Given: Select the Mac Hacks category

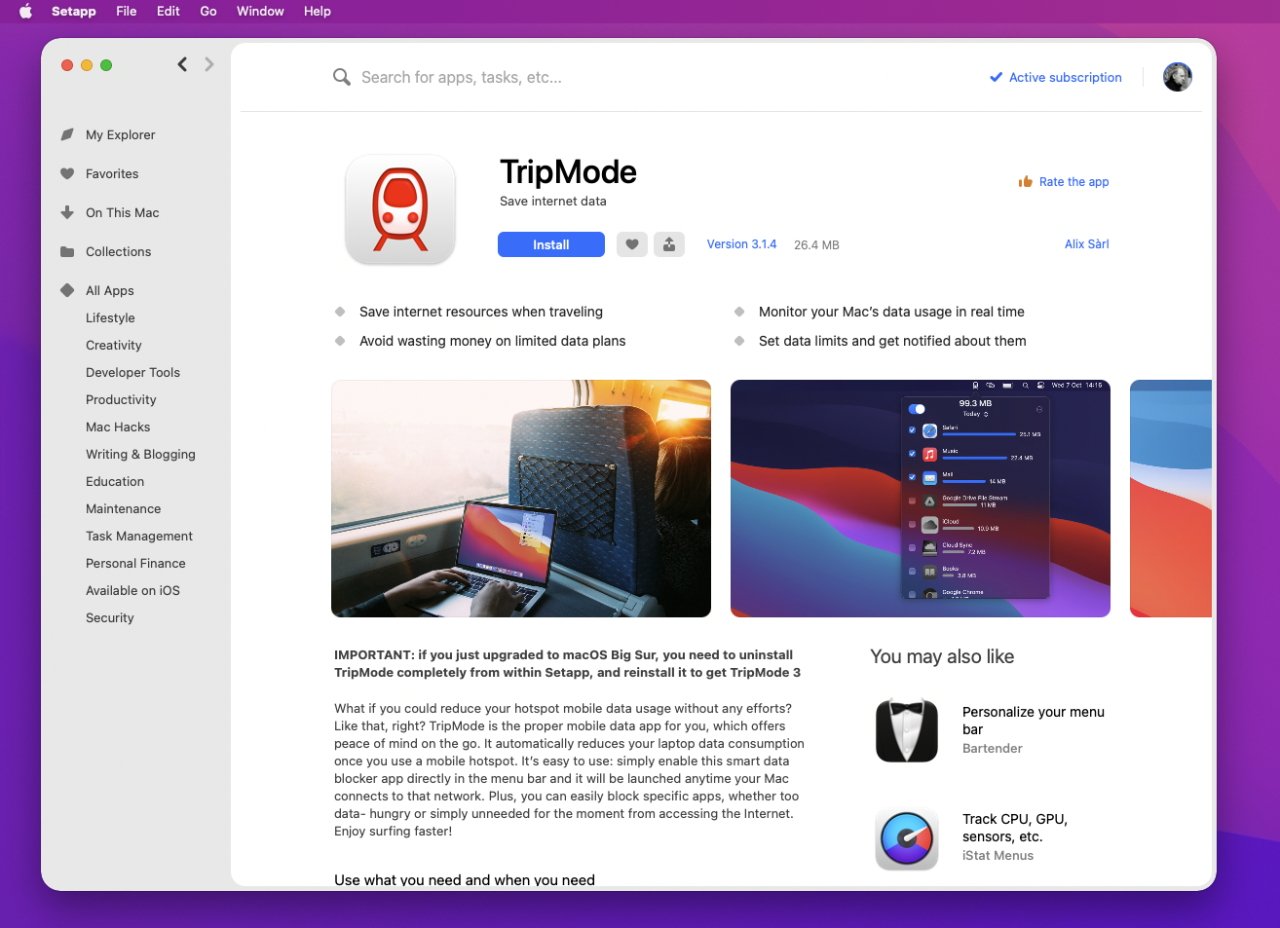Looking at the screenshot, I should click(118, 427).
